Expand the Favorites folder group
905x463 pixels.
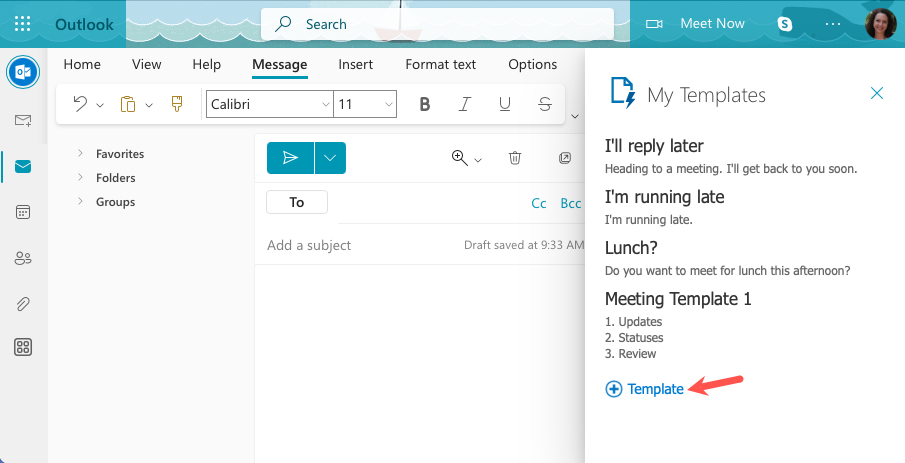(80, 154)
